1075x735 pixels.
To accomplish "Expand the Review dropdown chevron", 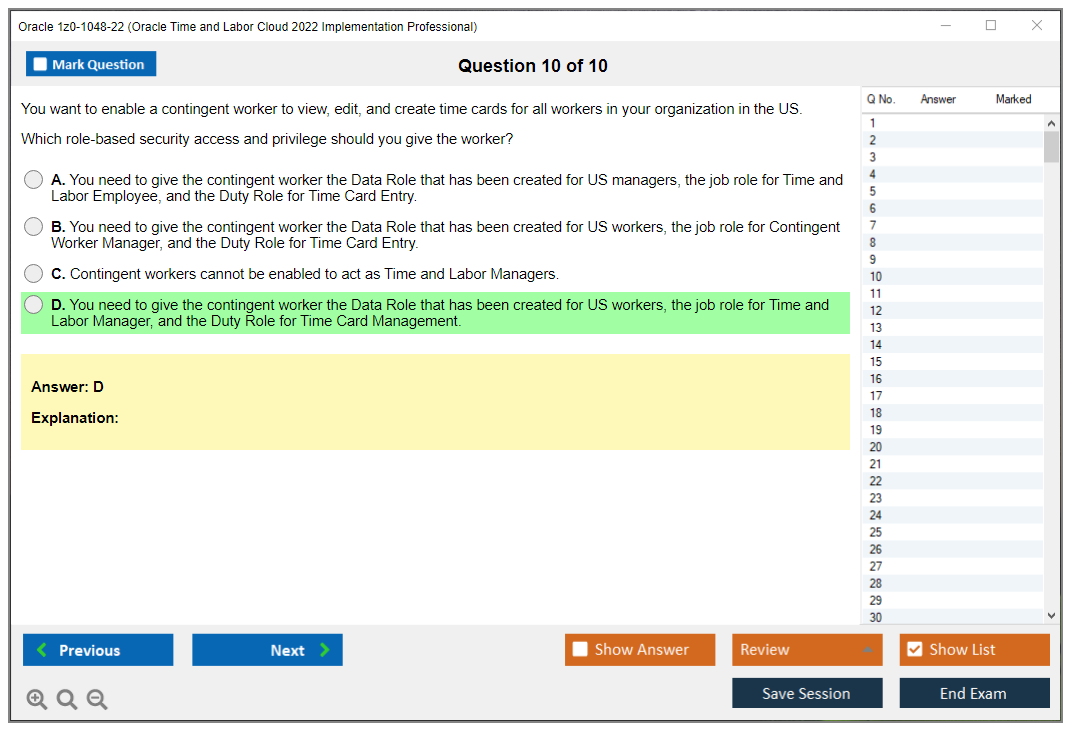I will tap(866, 649).
